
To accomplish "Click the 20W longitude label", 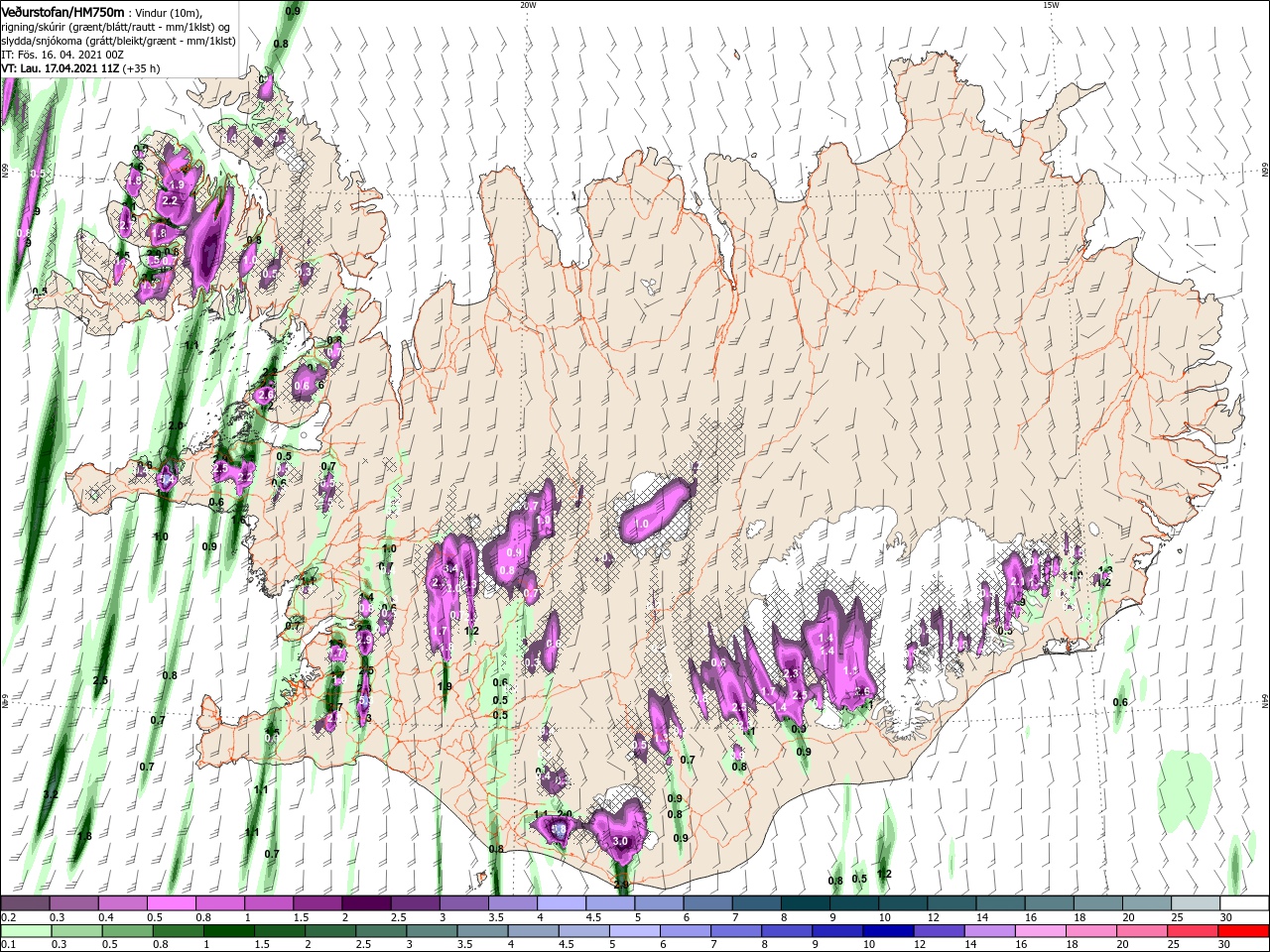I will [528, 5].
